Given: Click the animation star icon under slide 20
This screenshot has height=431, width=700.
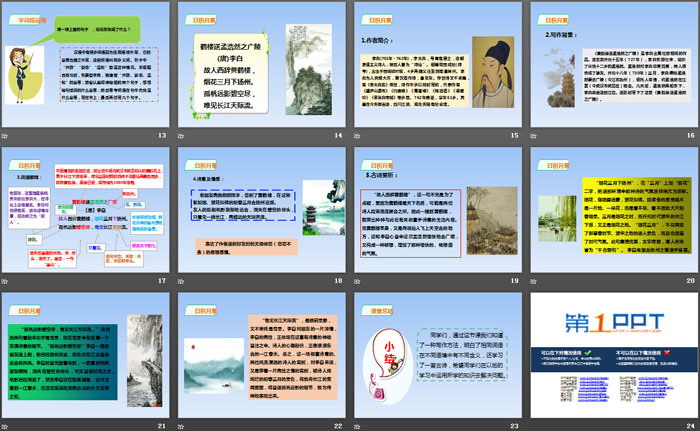Looking at the screenshot, I should 533,281.
